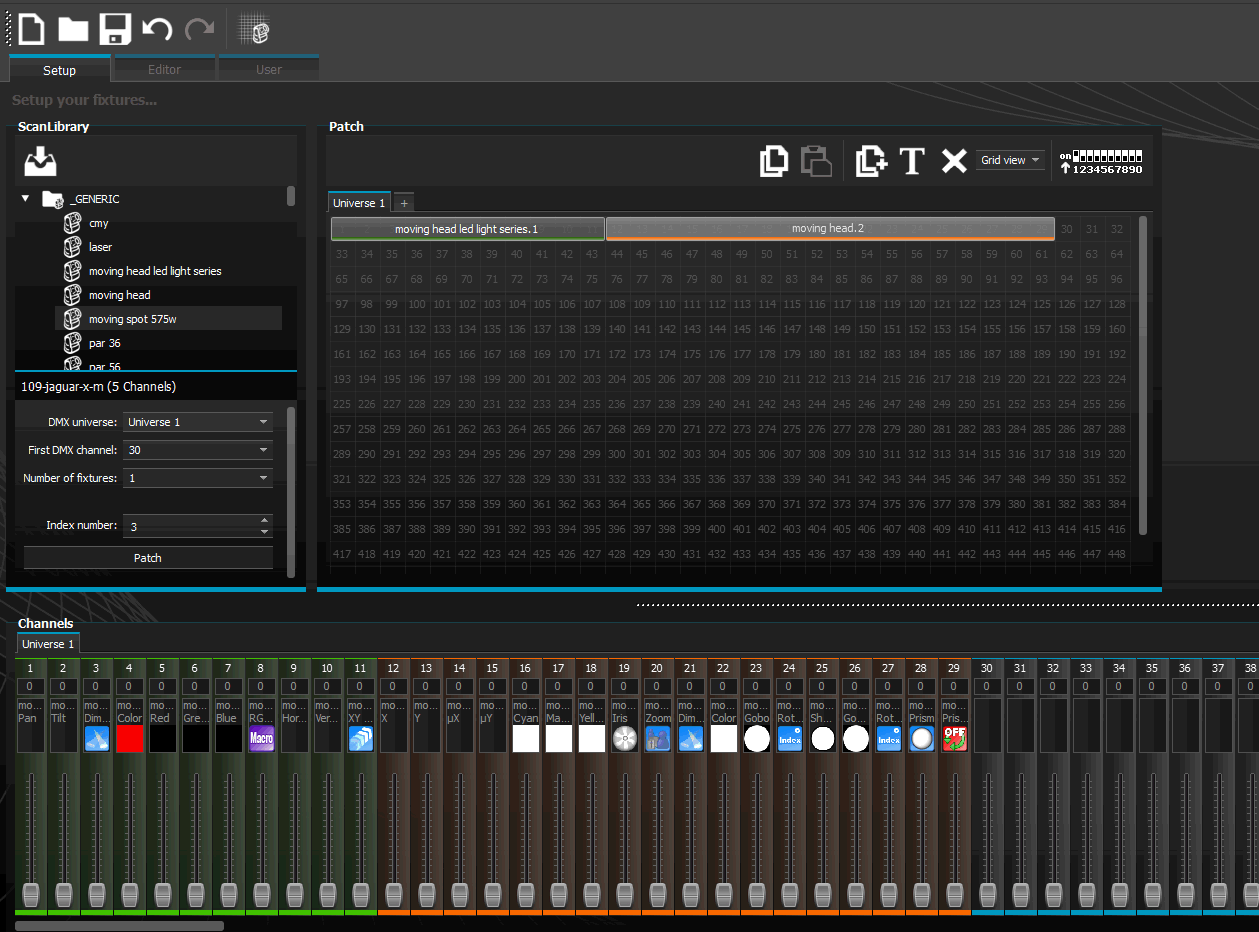Click the Gobo icon on channel 26
The image size is (1259, 932).
(x=855, y=739)
